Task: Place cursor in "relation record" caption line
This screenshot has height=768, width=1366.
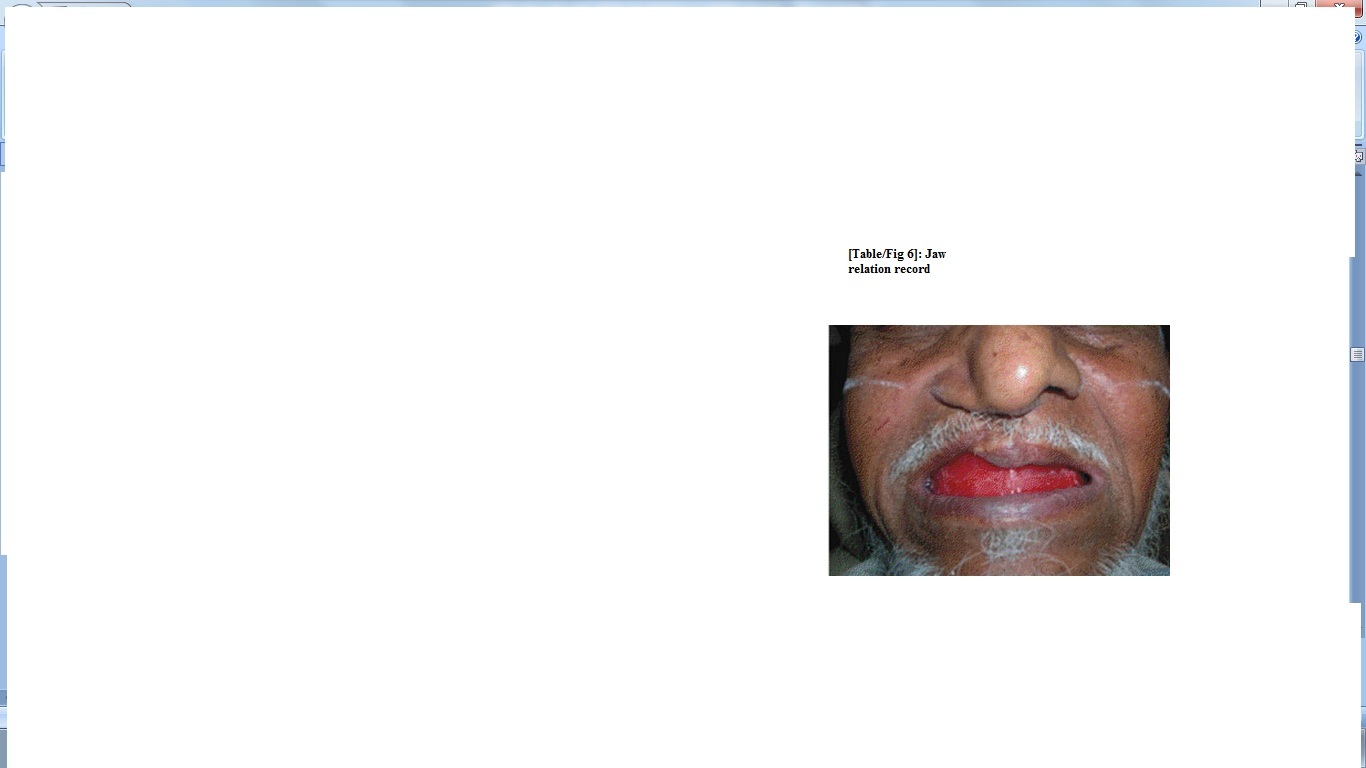Action: click(x=889, y=269)
